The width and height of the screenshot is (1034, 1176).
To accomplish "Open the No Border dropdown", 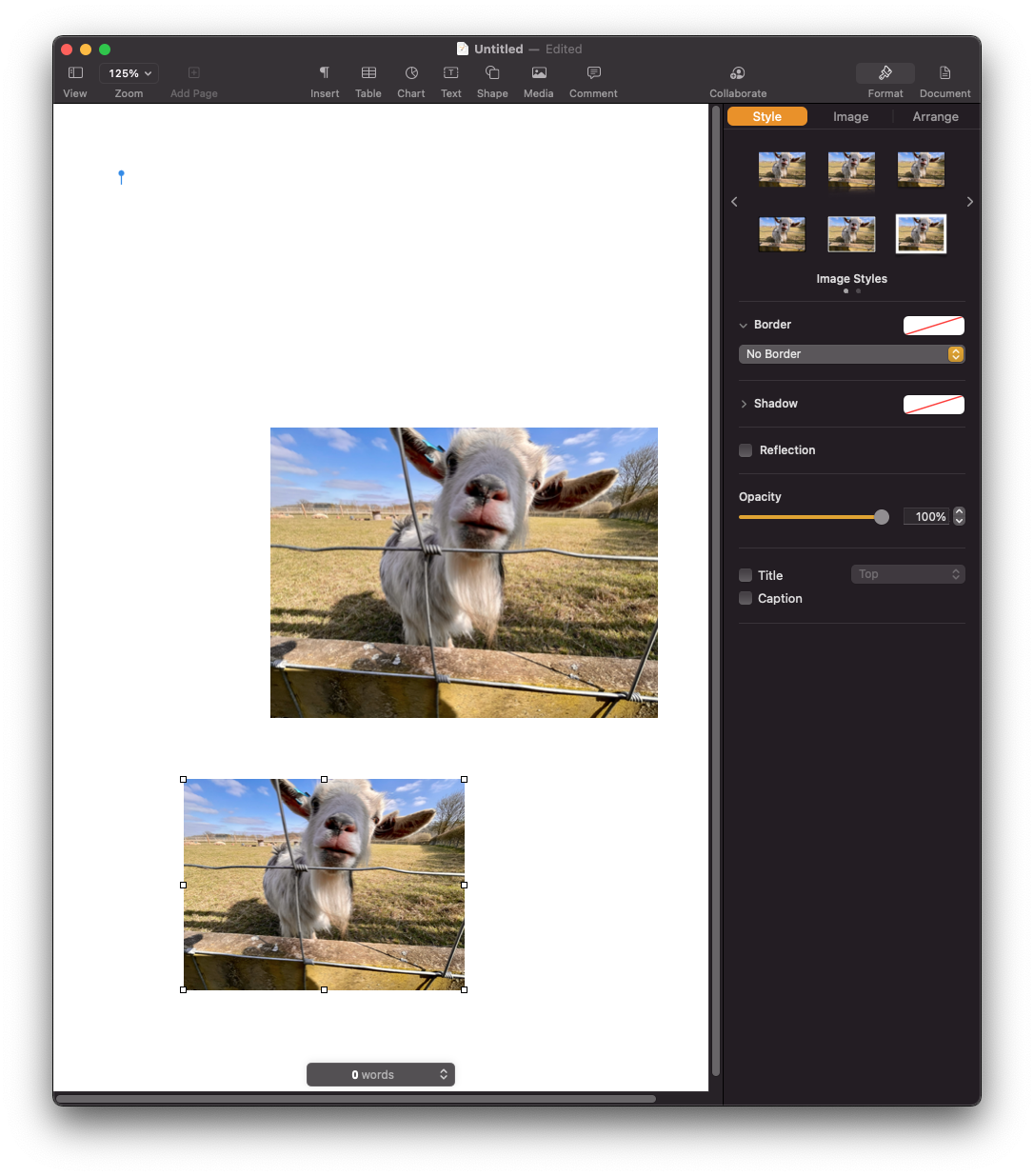I will 851,354.
